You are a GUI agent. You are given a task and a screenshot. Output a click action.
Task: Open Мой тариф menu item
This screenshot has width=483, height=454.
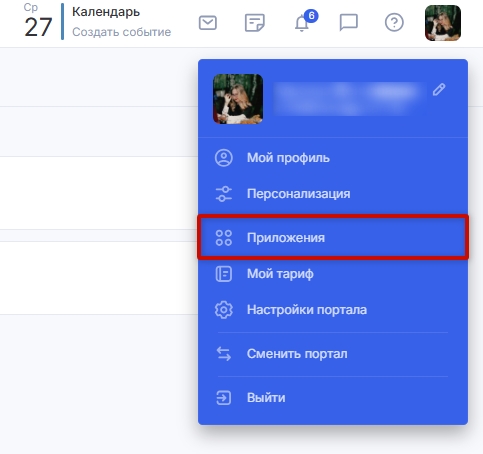[333, 274]
